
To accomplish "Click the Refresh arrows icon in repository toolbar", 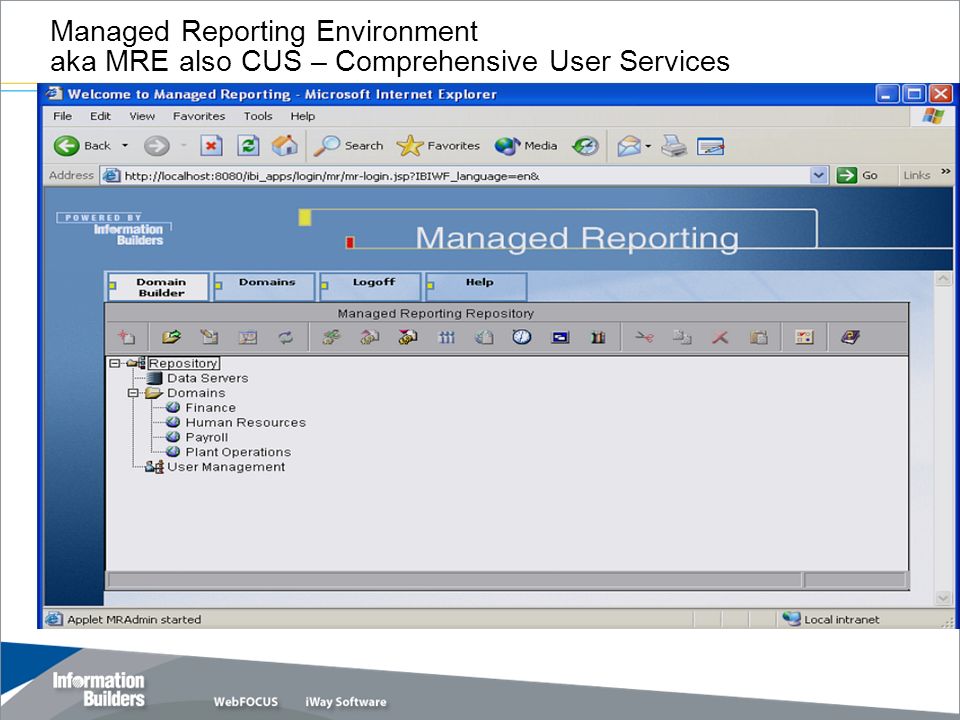I will point(285,337).
